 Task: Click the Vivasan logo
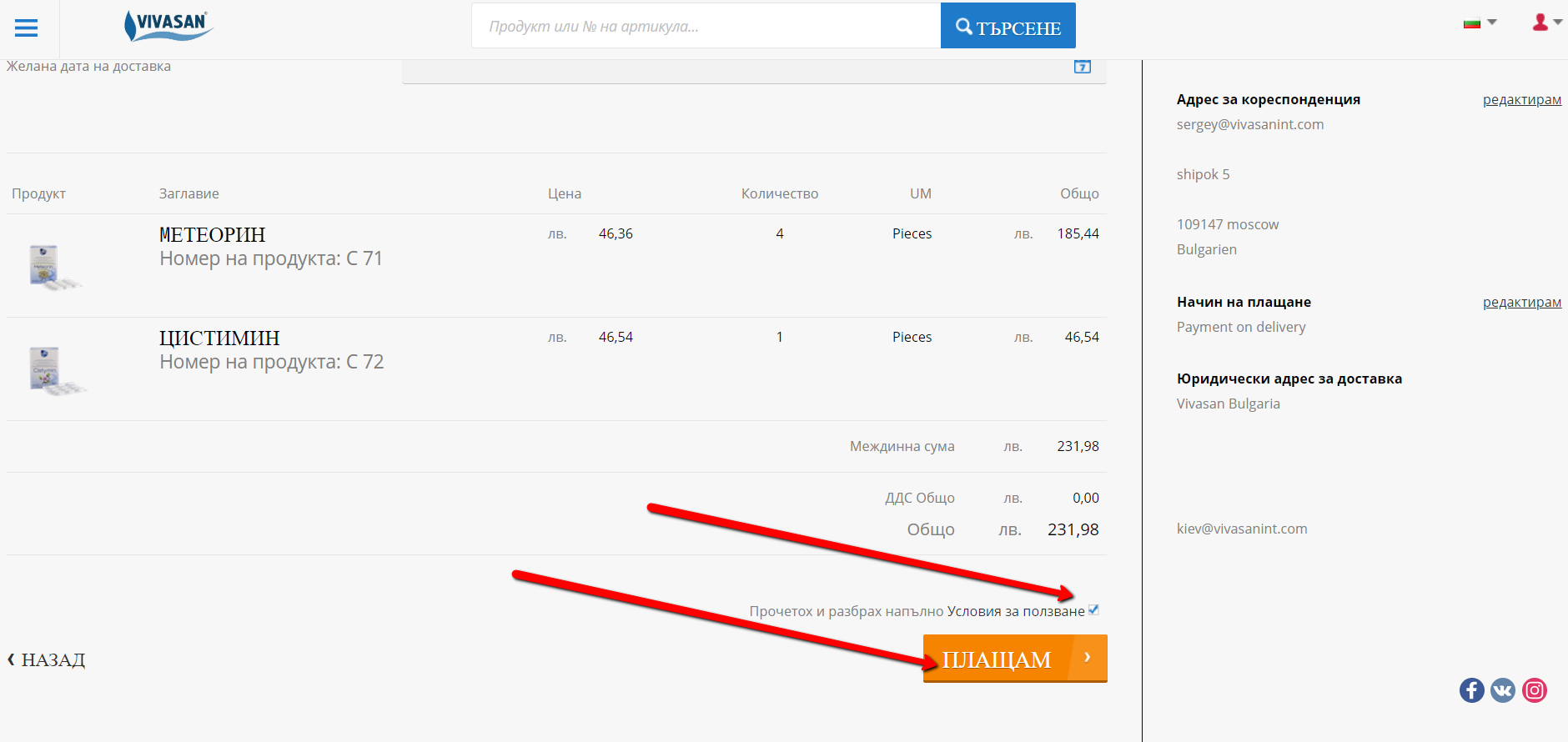(x=168, y=26)
